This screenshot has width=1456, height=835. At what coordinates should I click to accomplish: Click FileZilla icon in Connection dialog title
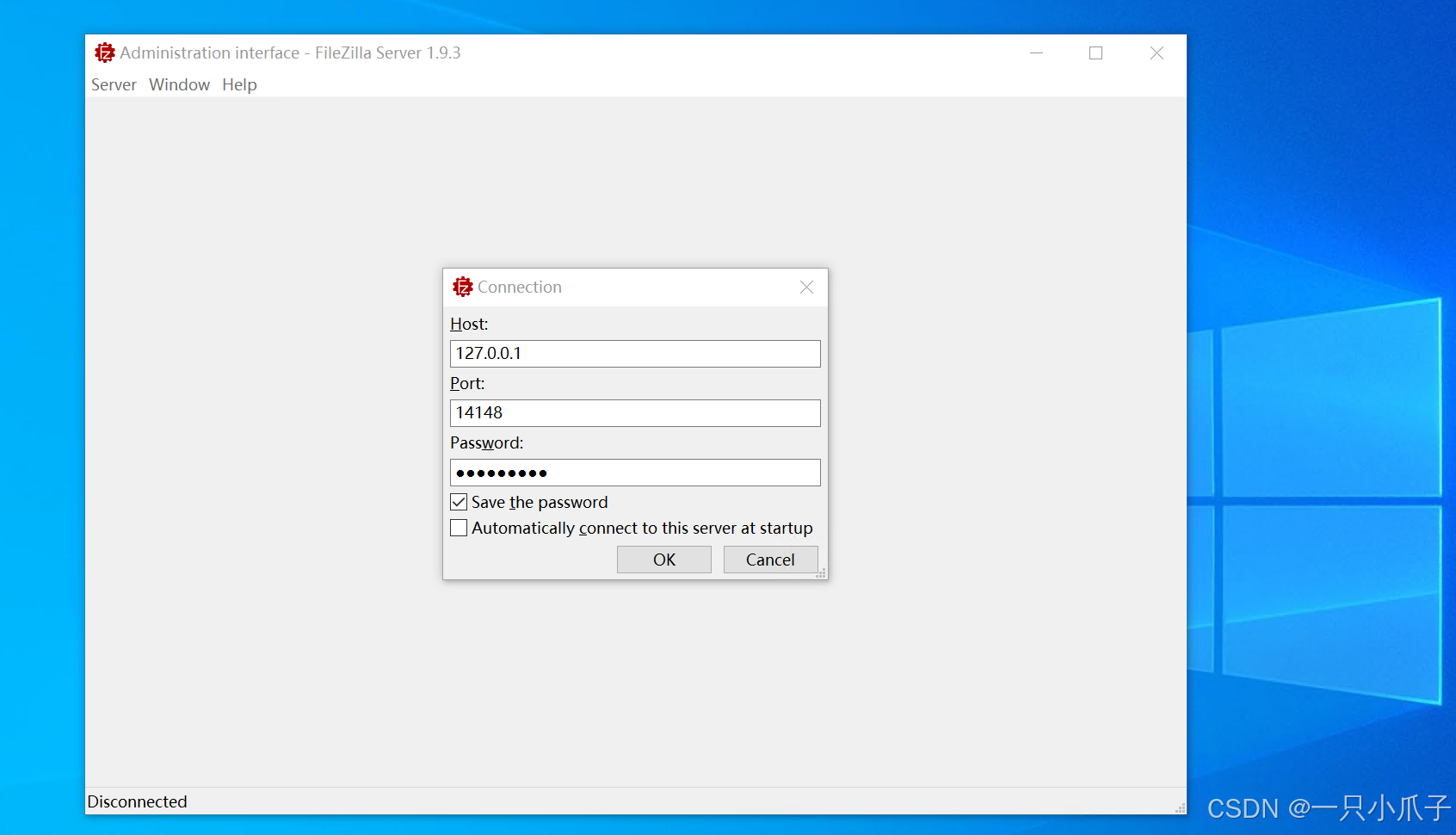point(463,287)
